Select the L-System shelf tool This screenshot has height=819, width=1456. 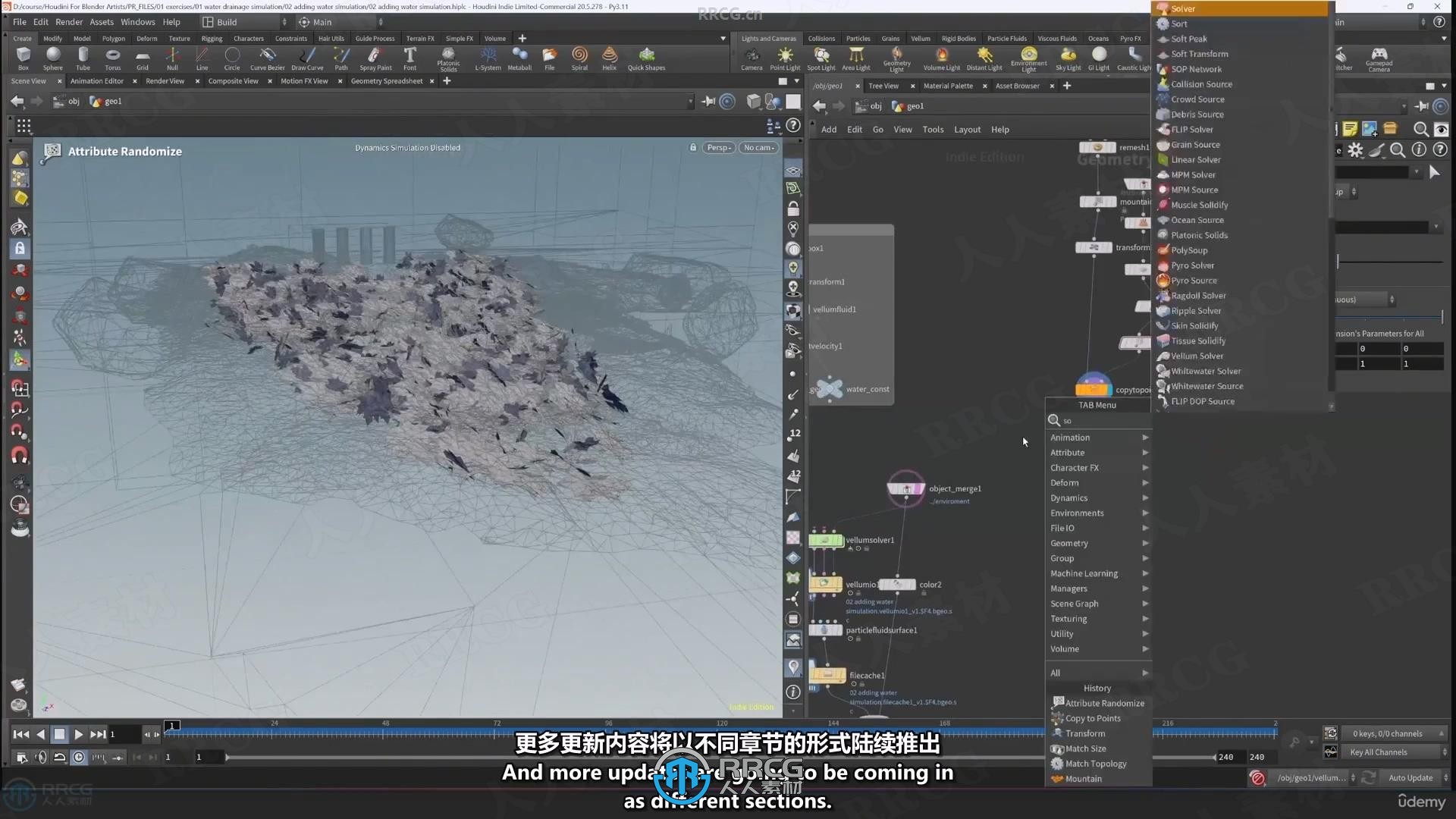click(488, 58)
